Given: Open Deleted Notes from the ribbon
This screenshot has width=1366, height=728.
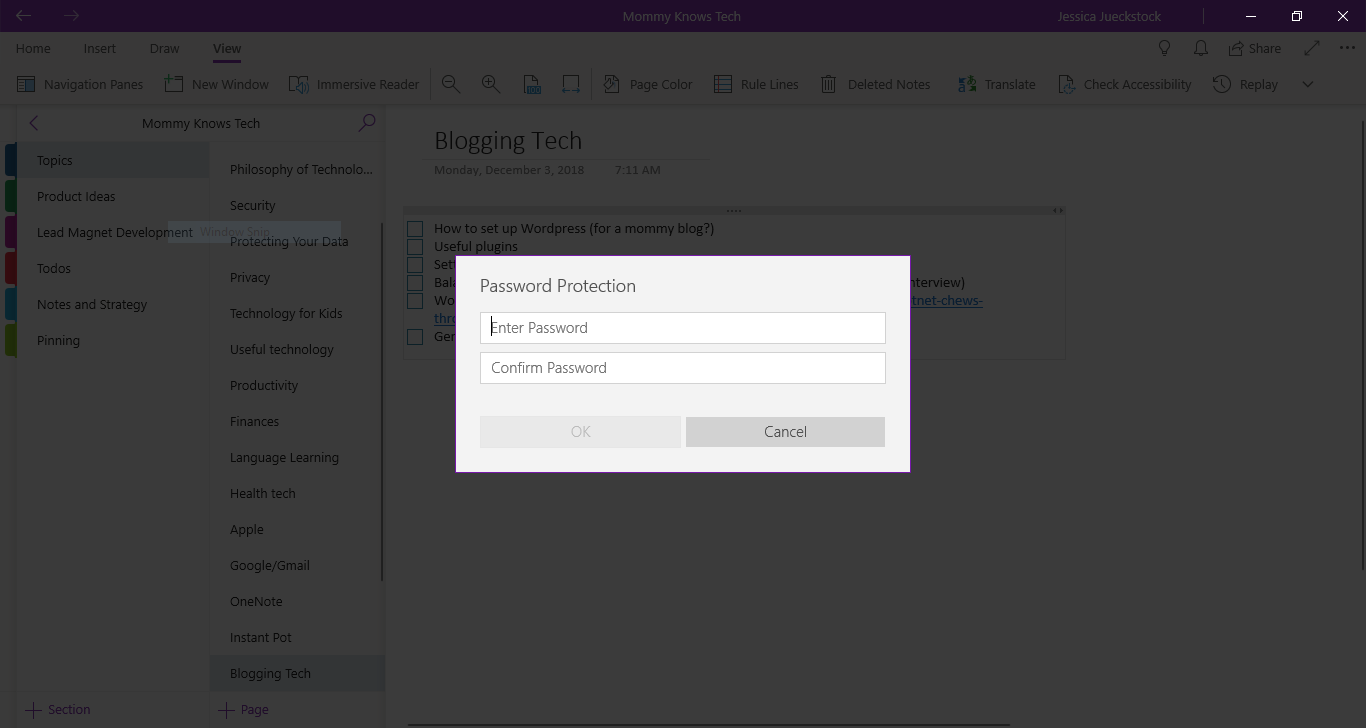Looking at the screenshot, I should (x=875, y=84).
